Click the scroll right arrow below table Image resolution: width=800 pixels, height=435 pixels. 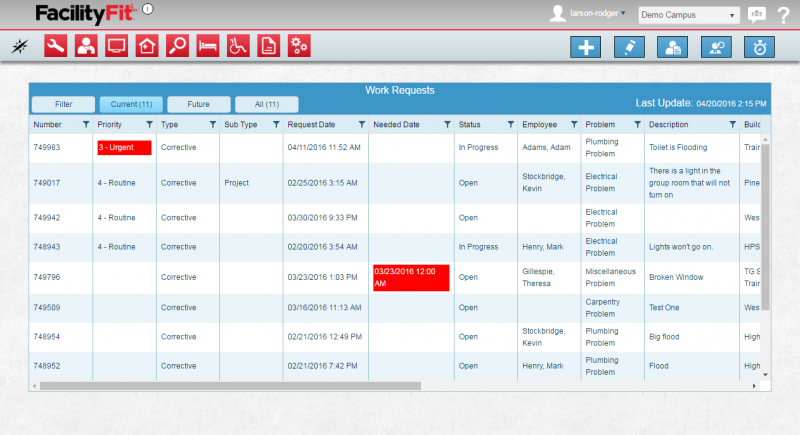(x=754, y=386)
